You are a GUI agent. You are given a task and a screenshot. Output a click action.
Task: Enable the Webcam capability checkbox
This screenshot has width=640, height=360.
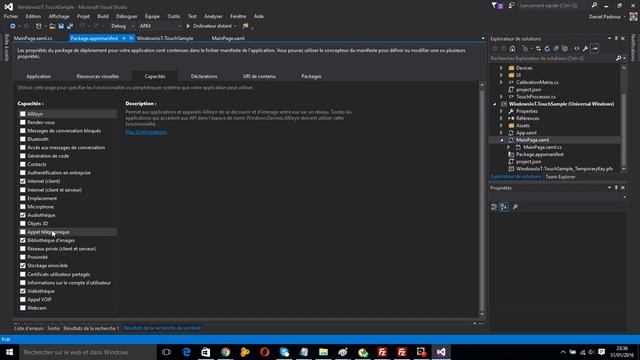pos(23,308)
